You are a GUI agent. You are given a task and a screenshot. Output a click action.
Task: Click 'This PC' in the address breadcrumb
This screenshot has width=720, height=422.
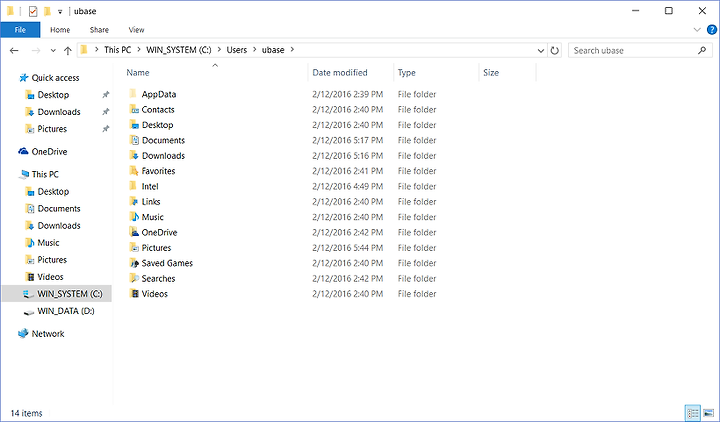(x=118, y=50)
